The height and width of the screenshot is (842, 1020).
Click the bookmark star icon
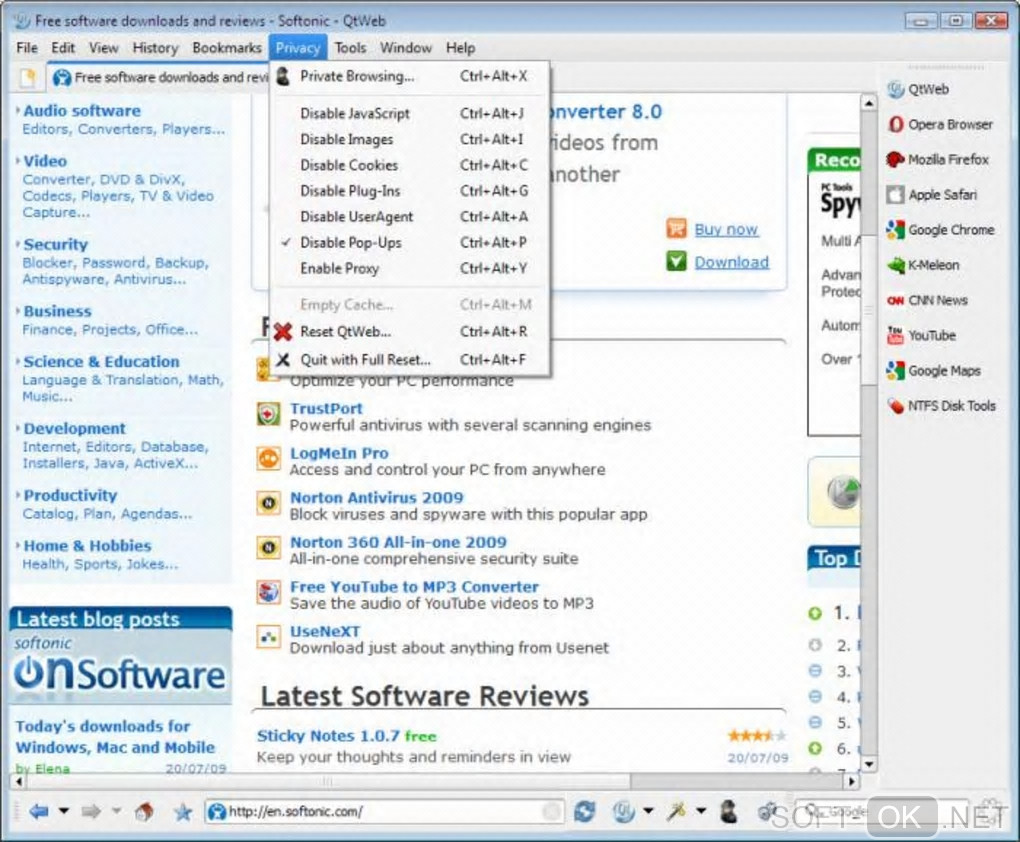[183, 811]
